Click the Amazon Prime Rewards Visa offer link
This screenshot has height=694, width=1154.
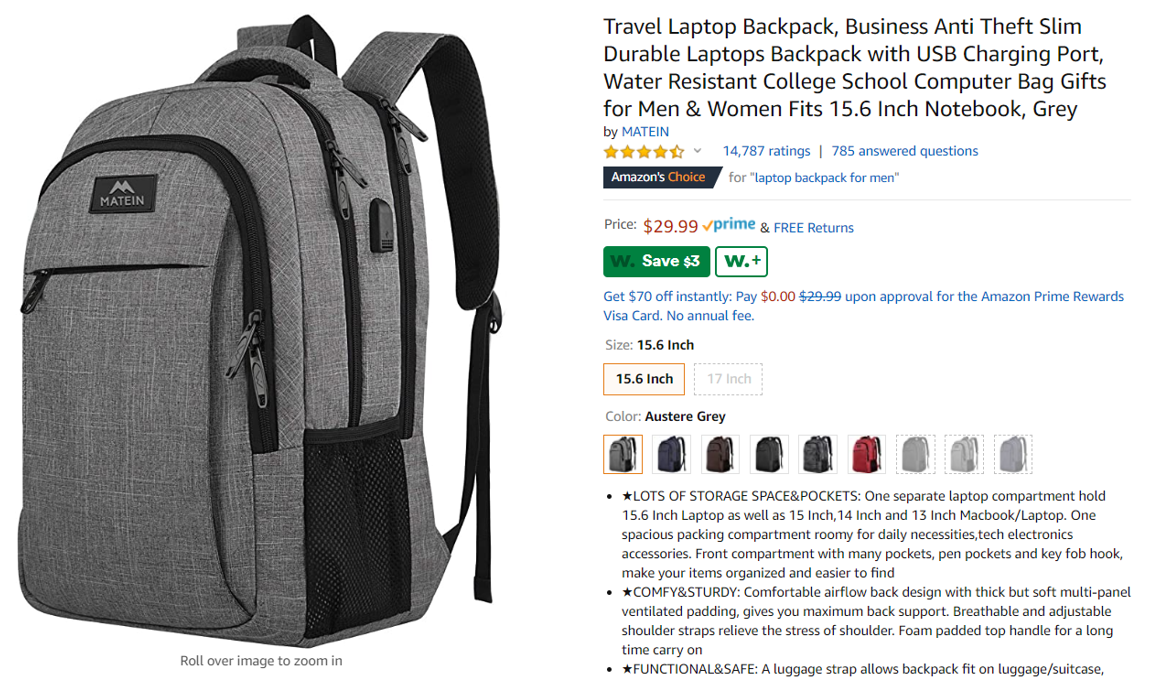coord(863,306)
